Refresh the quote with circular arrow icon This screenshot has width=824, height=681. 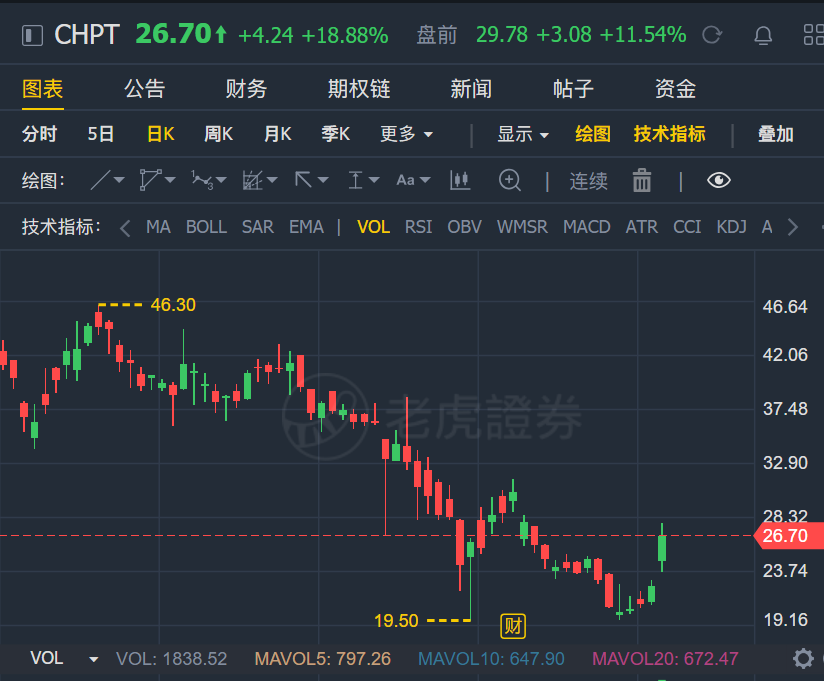click(x=712, y=35)
